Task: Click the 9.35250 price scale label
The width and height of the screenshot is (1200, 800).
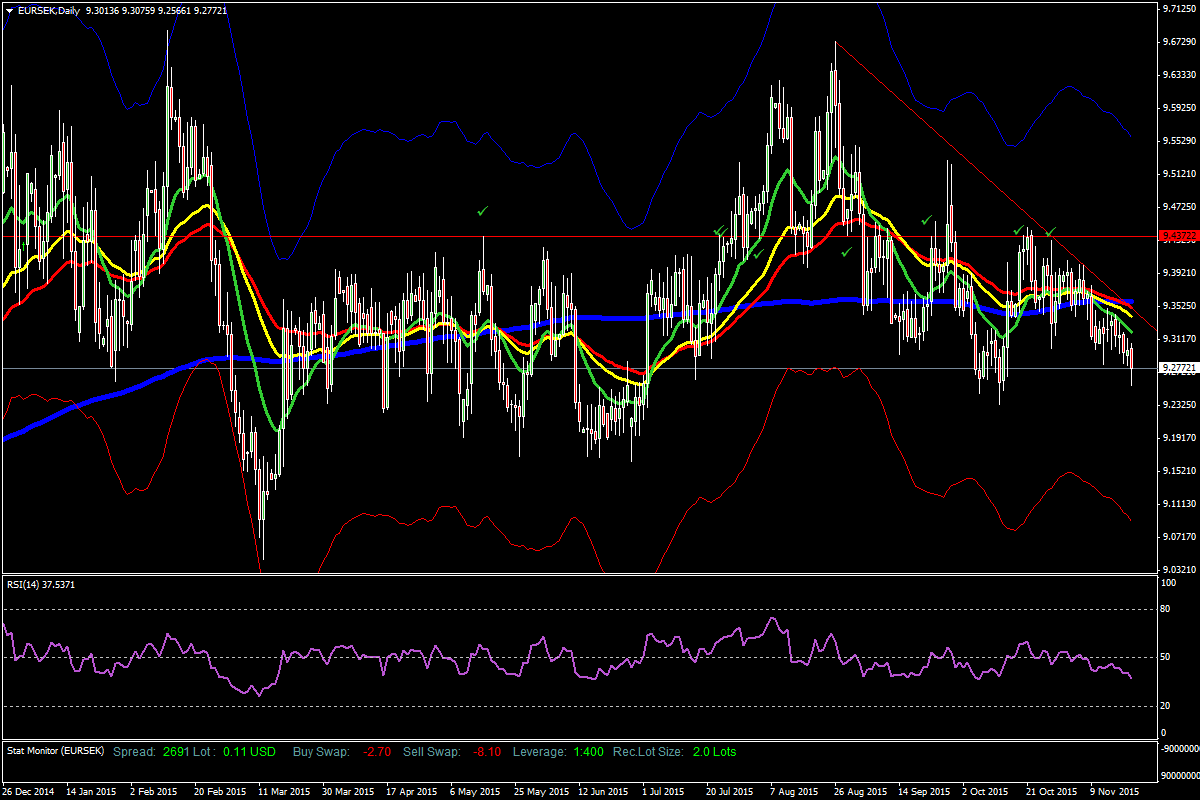Action: (1180, 305)
